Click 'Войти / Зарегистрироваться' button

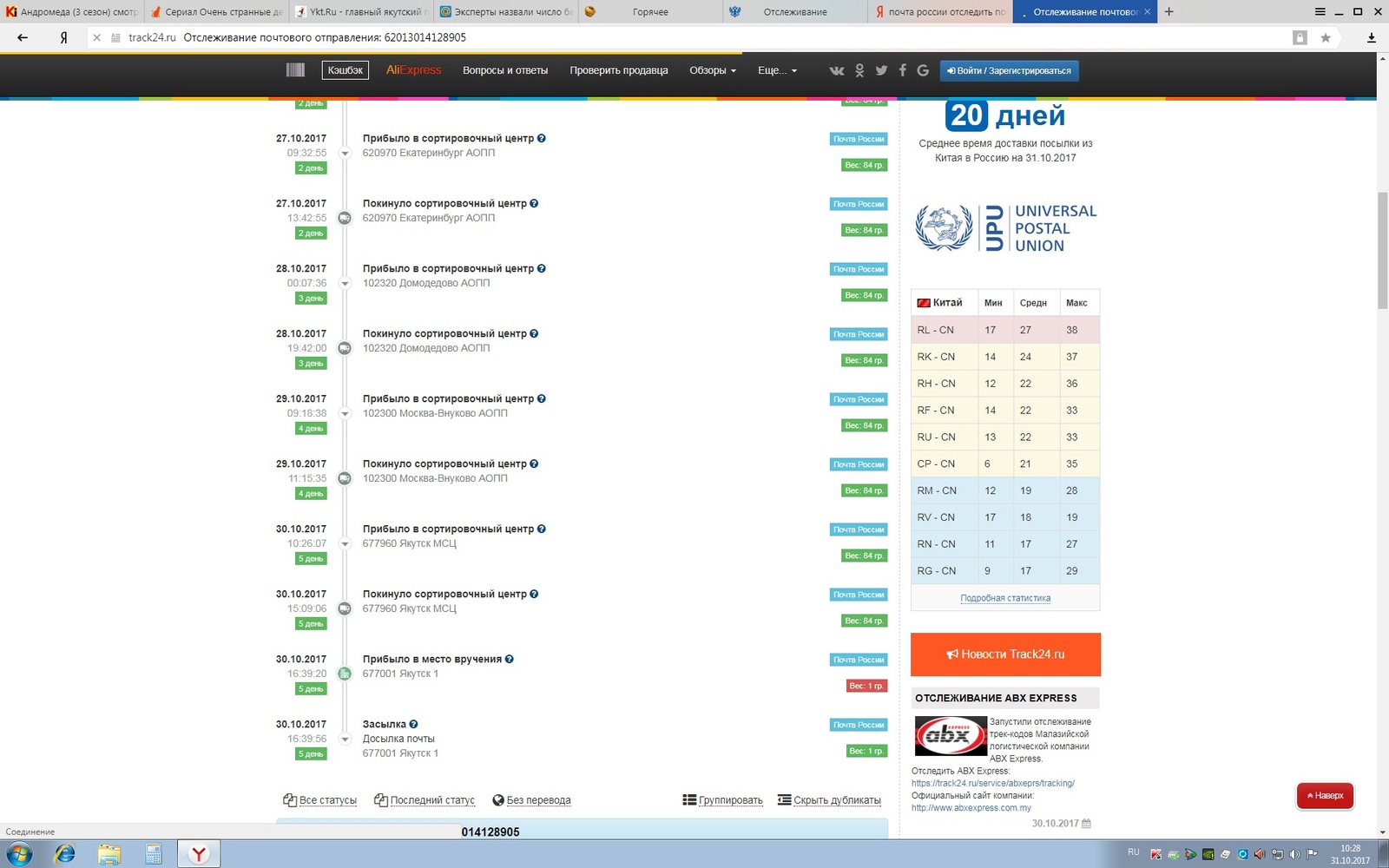point(1009,70)
